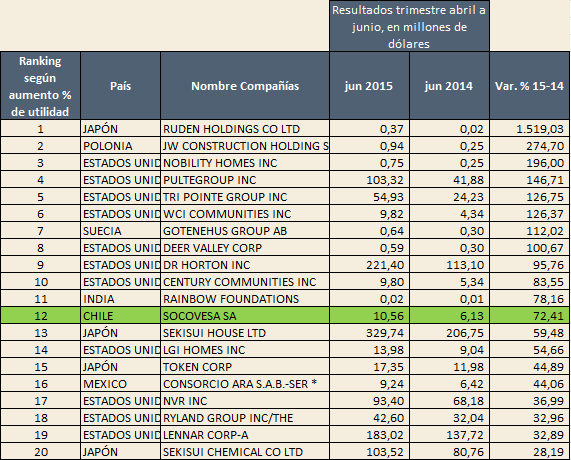Image resolution: width=571 pixels, height=460 pixels.
Task: Select ranking number 20 cell
Action: [x=40, y=452]
